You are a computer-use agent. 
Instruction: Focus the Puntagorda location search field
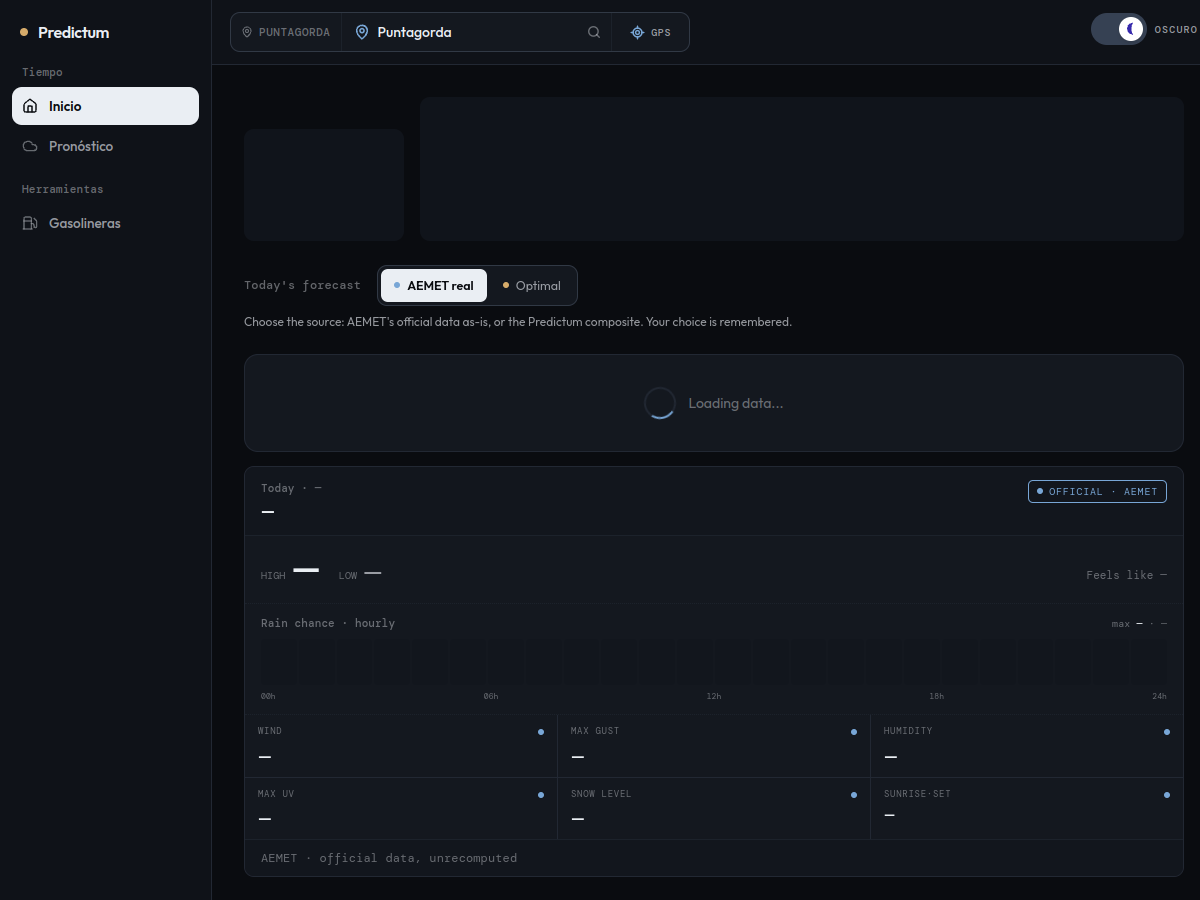pos(475,32)
